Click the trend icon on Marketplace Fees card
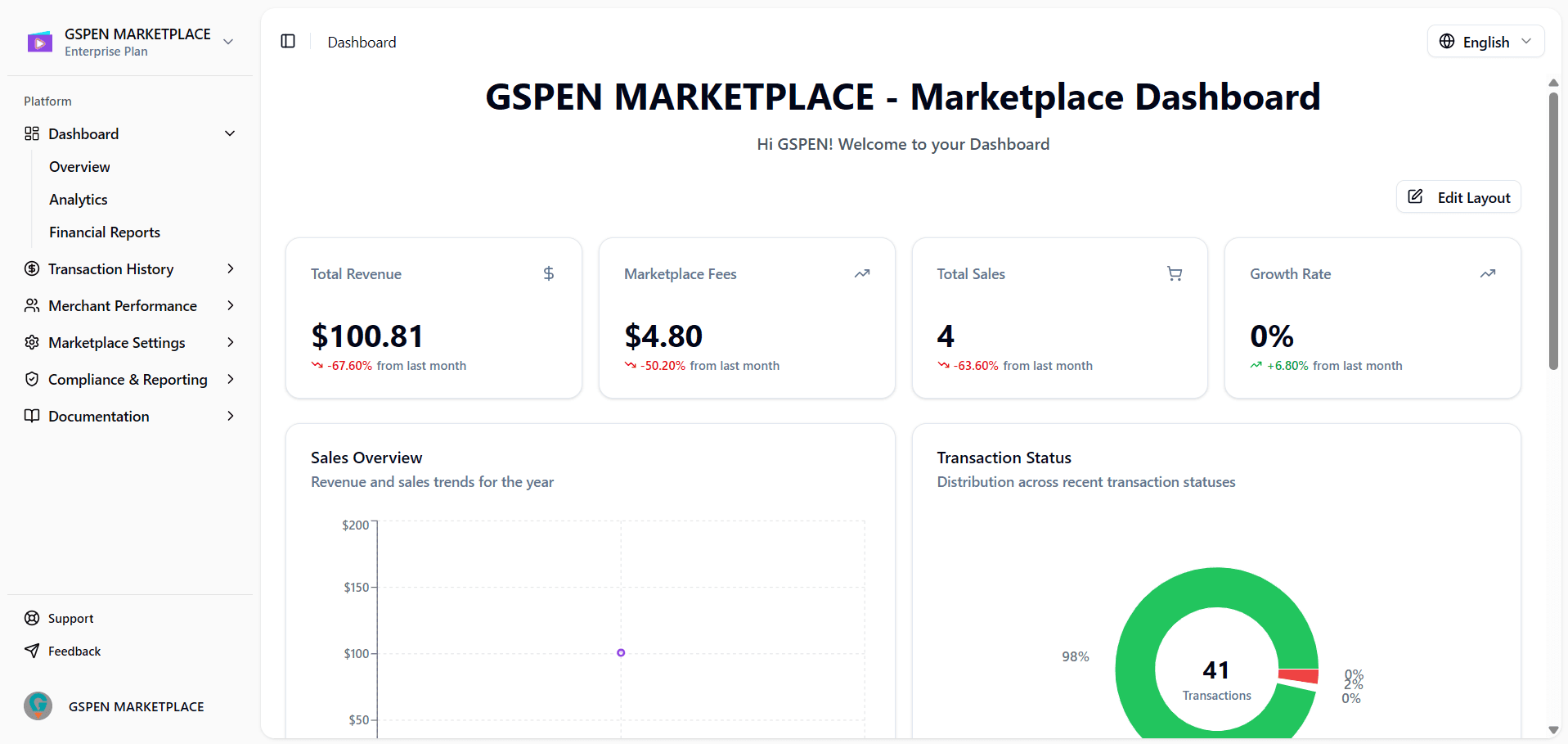The height and width of the screenshot is (744, 1568). pyautogui.click(x=862, y=273)
